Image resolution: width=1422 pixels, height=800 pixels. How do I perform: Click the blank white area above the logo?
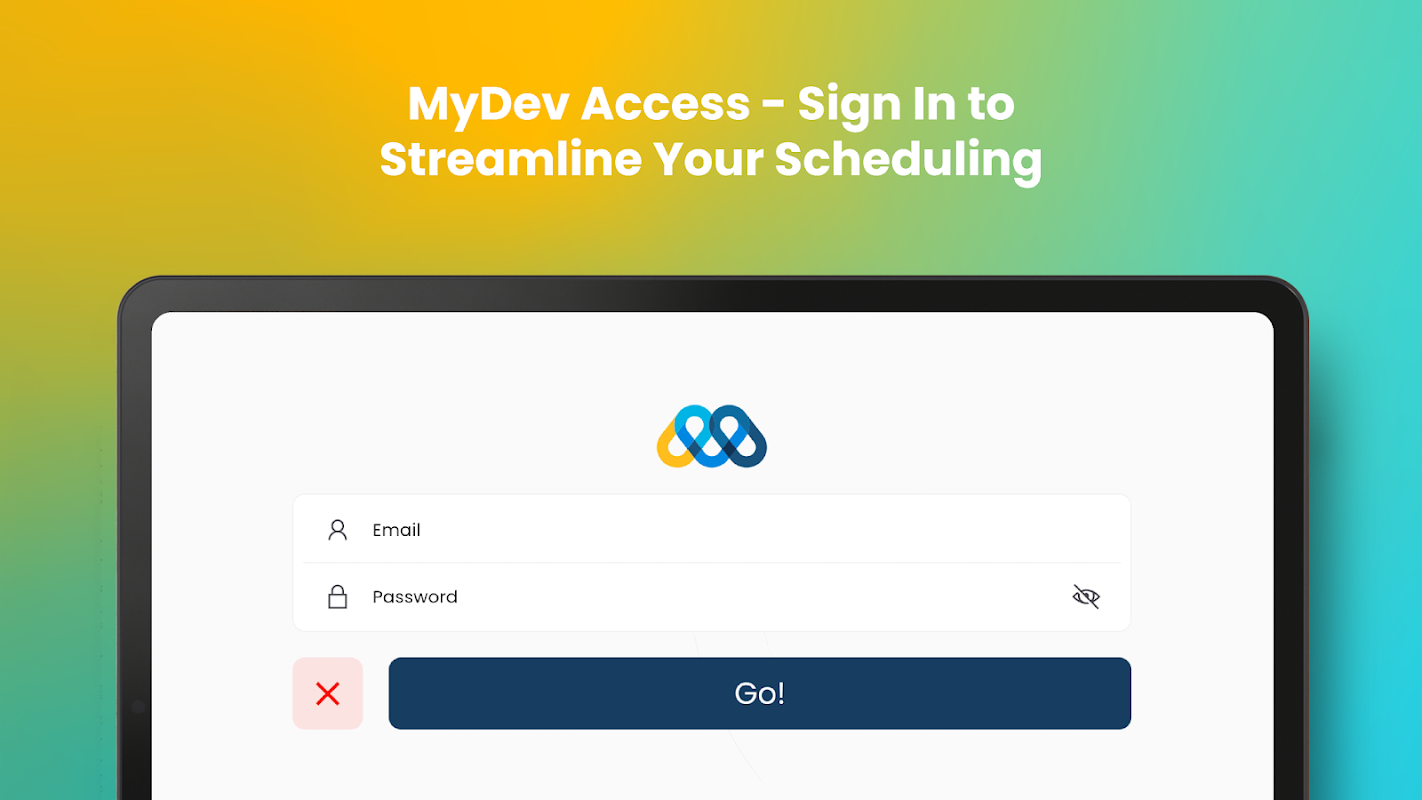[711, 360]
